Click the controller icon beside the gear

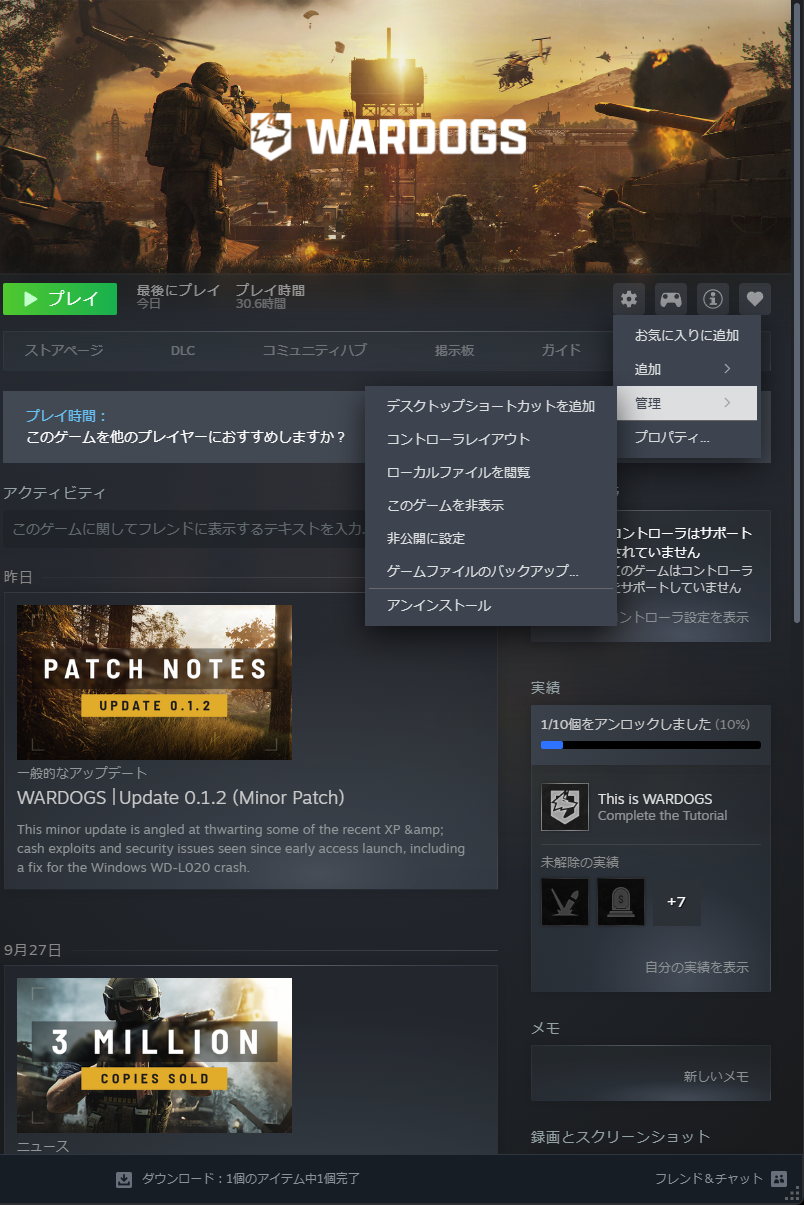(671, 299)
